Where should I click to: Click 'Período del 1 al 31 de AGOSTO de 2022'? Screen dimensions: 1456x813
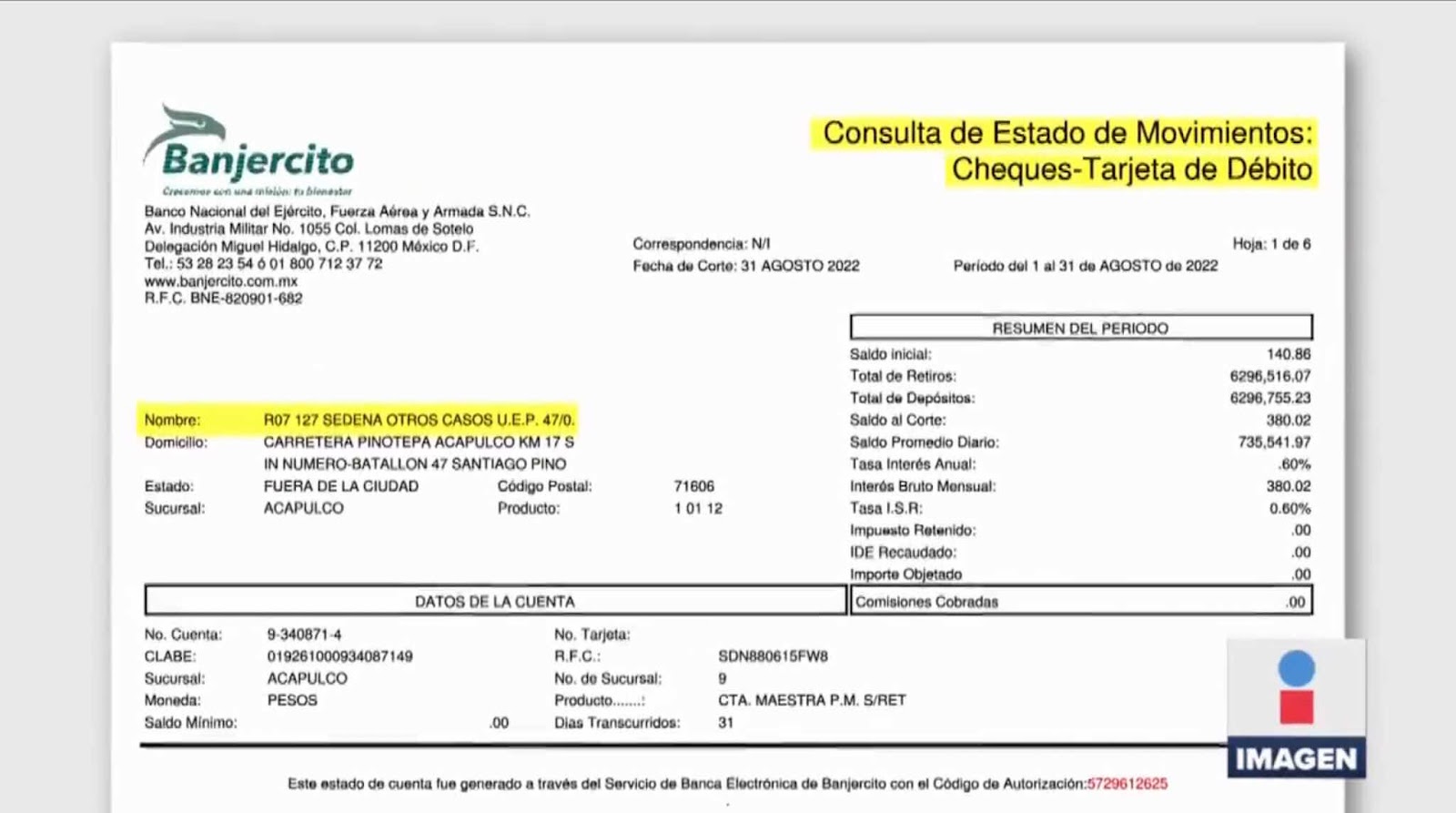1086,266
